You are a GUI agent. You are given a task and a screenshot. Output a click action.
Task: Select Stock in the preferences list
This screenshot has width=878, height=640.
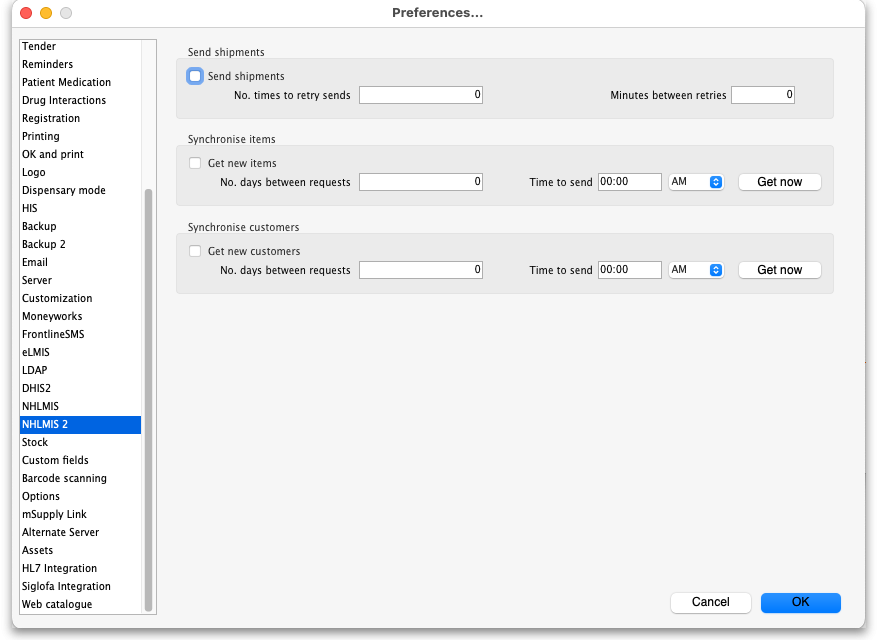coord(35,442)
